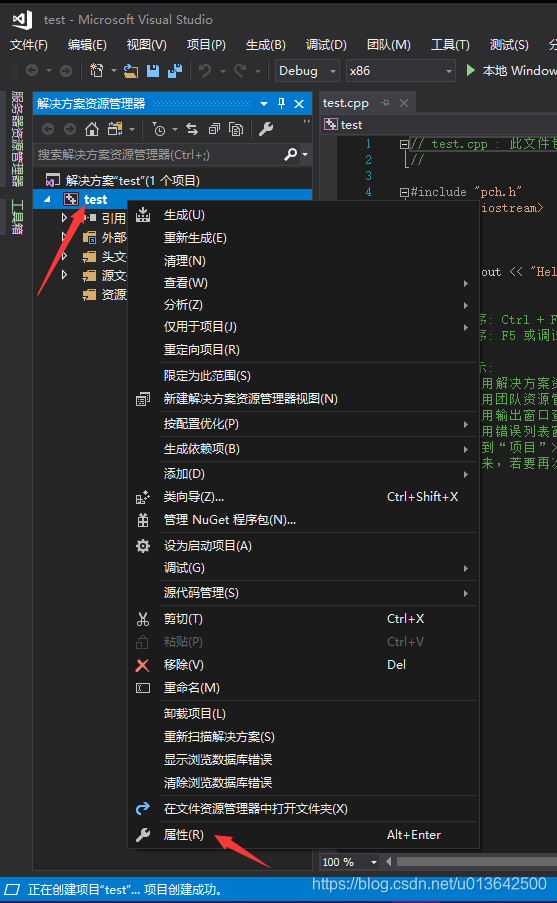
Task: Choose 卸载项目(L) from the context menu
Action: pos(195,714)
